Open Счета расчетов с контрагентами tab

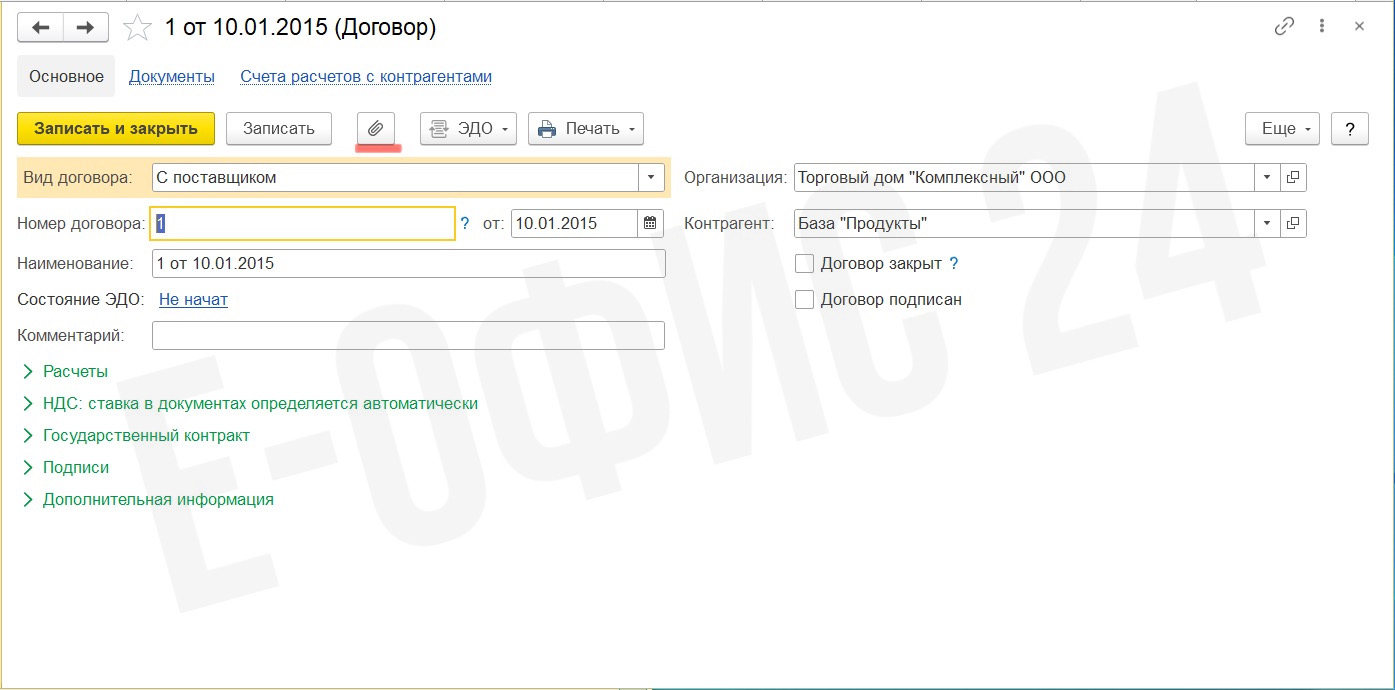point(366,77)
